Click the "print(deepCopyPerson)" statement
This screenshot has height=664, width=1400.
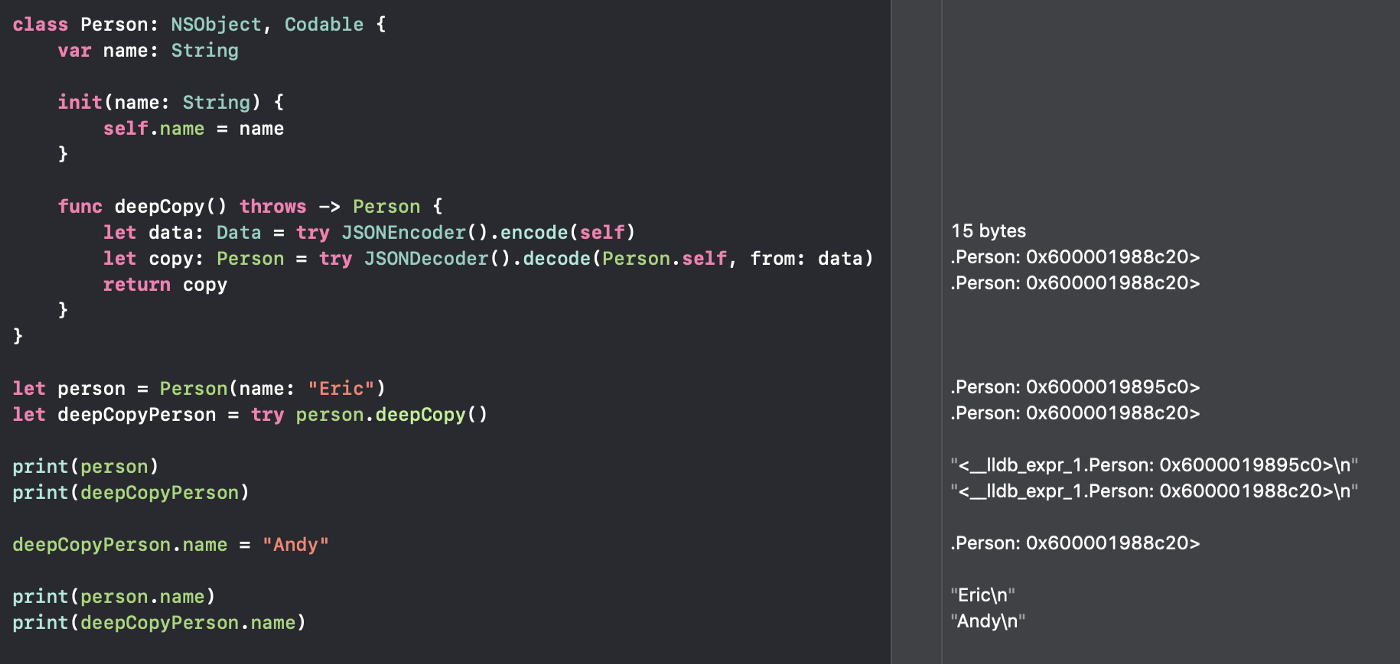click(131, 493)
